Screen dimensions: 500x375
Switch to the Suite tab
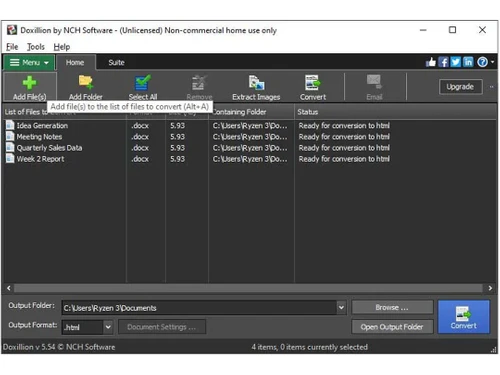click(x=116, y=63)
